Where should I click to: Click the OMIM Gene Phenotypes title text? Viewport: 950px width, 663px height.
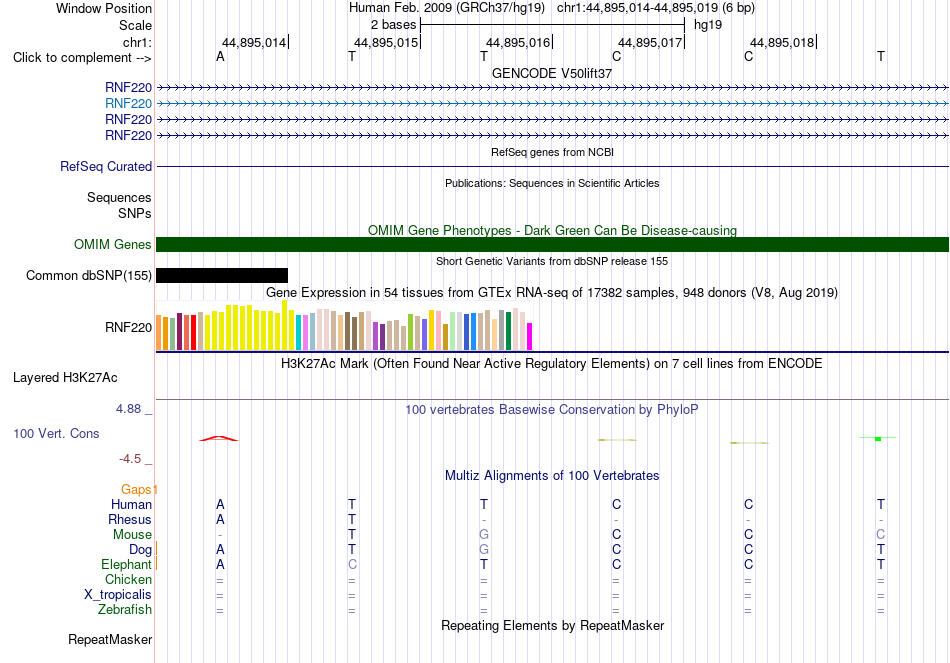pyautogui.click(x=552, y=230)
